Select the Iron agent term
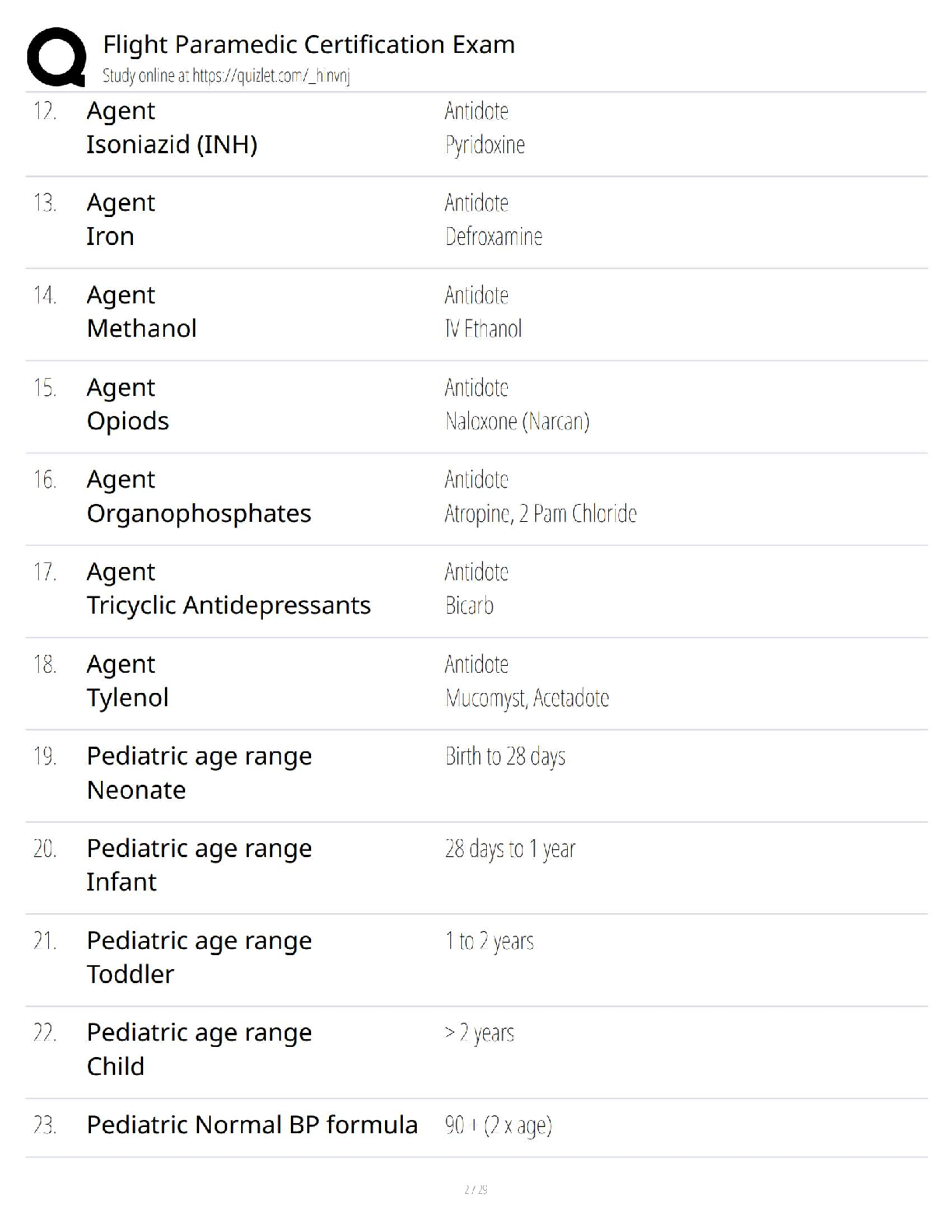This screenshot has height=1232, width=952. (110, 236)
